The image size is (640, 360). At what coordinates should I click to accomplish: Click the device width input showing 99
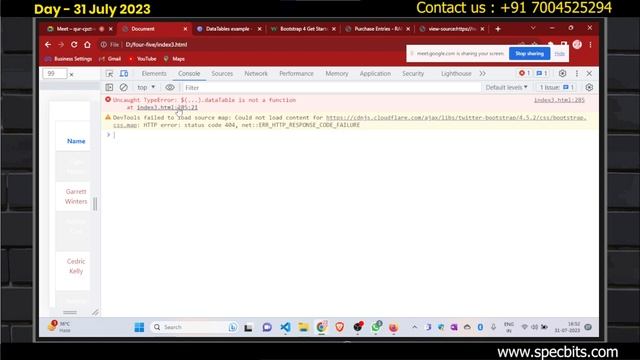[x=55, y=73]
